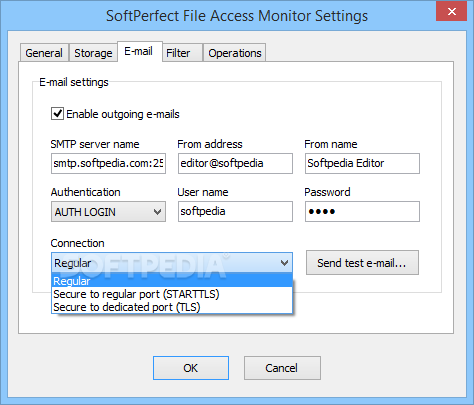This screenshot has width=474, height=405.
Task: Click into the From address field
Action: [x=235, y=163]
